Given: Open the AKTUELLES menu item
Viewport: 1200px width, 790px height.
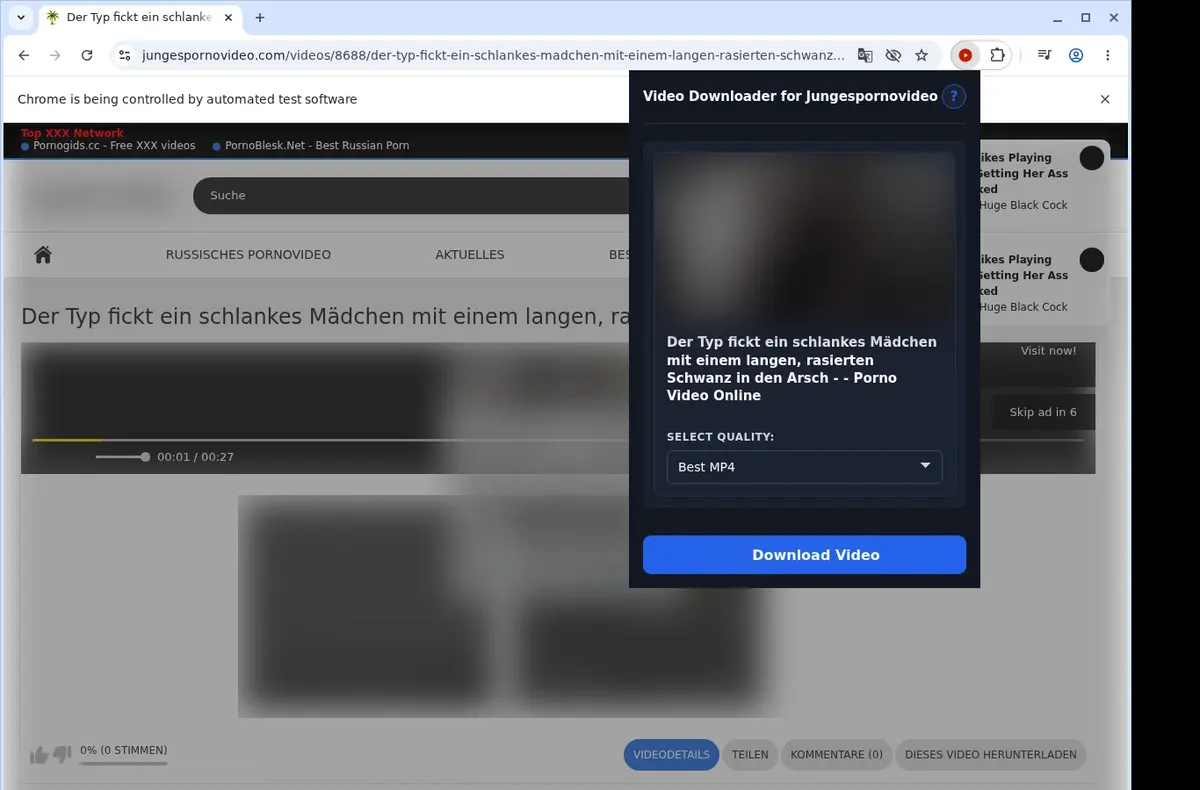Looking at the screenshot, I should [470, 255].
